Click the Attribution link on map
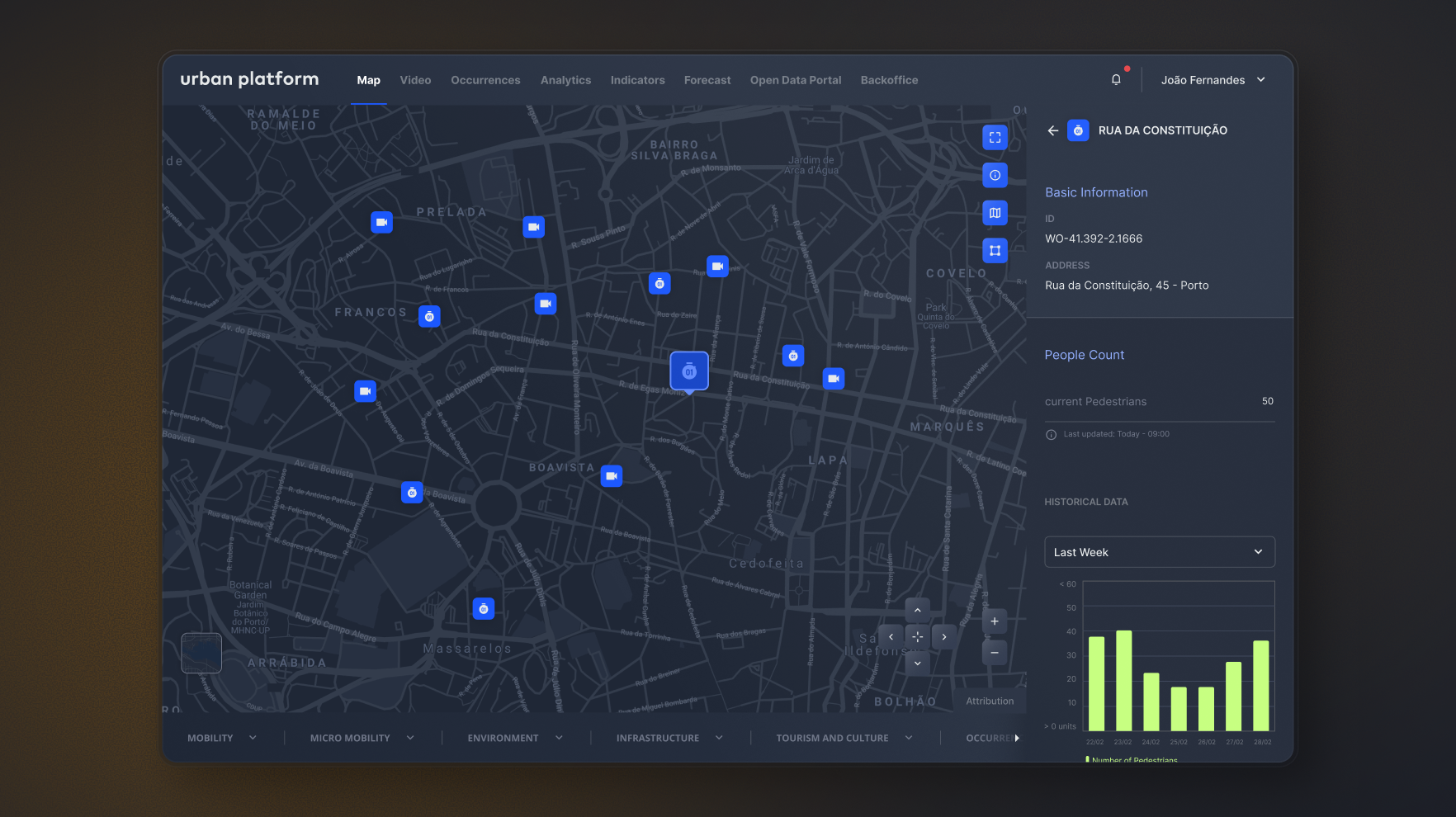Image resolution: width=1456 pixels, height=817 pixels. pos(990,701)
